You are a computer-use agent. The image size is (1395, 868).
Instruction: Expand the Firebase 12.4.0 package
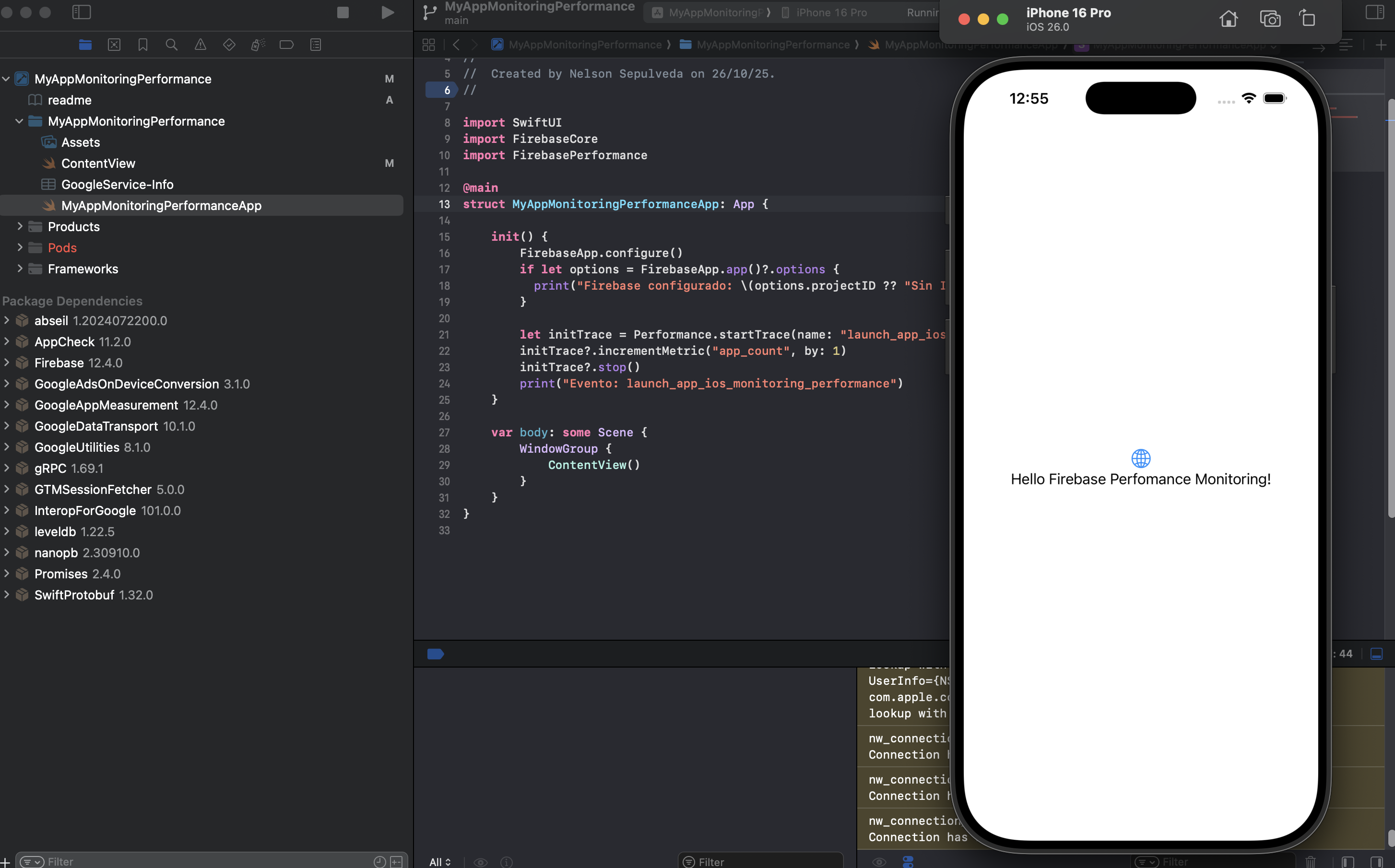[7, 362]
